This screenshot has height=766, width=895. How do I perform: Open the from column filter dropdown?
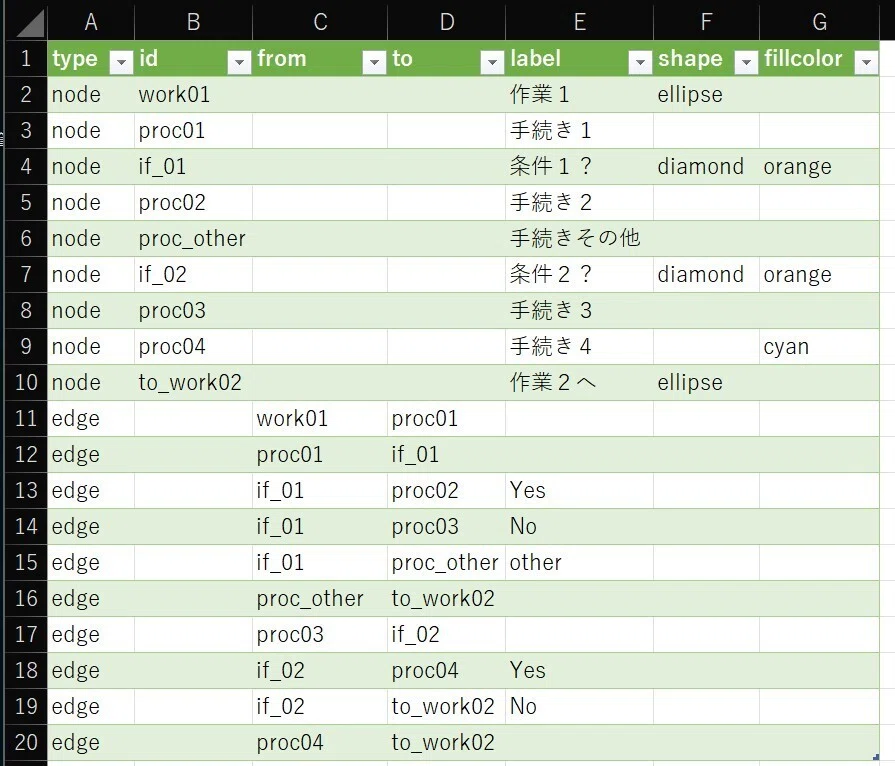click(x=374, y=62)
